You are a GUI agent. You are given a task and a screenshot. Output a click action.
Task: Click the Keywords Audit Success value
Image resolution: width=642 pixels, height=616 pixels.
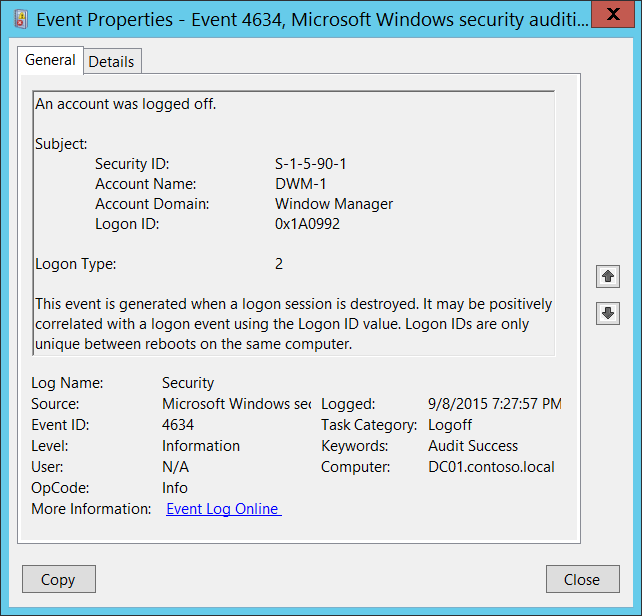tap(473, 446)
